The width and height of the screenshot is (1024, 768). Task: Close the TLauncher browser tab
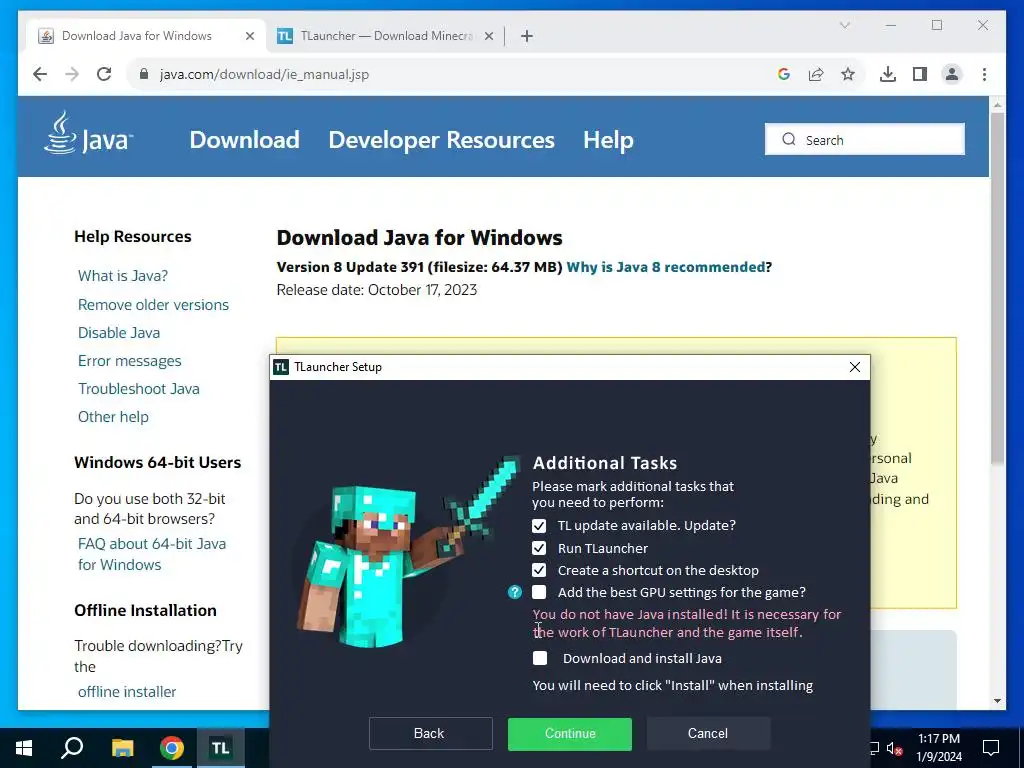pyautogui.click(x=488, y=36)
